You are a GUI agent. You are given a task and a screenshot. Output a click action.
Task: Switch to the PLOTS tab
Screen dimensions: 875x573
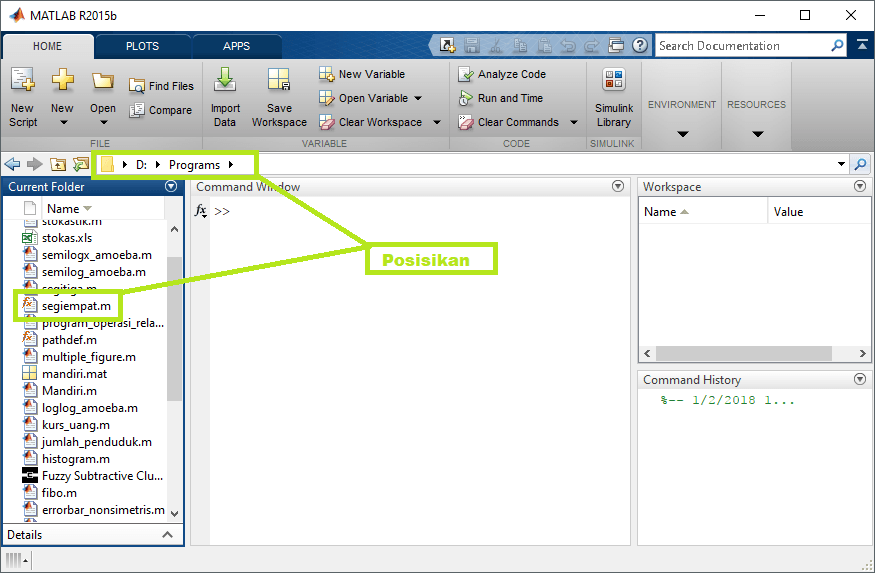coord(142,46)
